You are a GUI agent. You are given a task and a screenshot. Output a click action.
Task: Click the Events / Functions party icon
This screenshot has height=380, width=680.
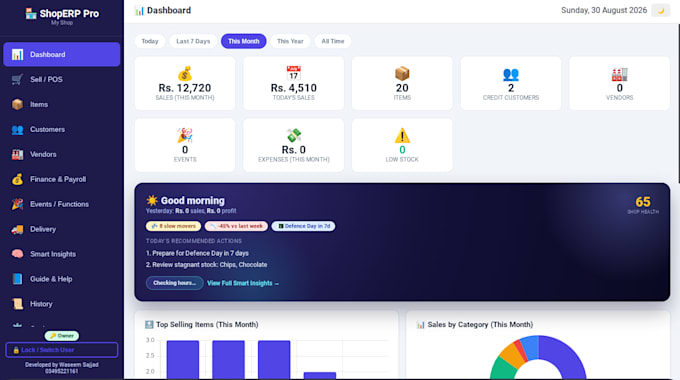tap(17, 204)
